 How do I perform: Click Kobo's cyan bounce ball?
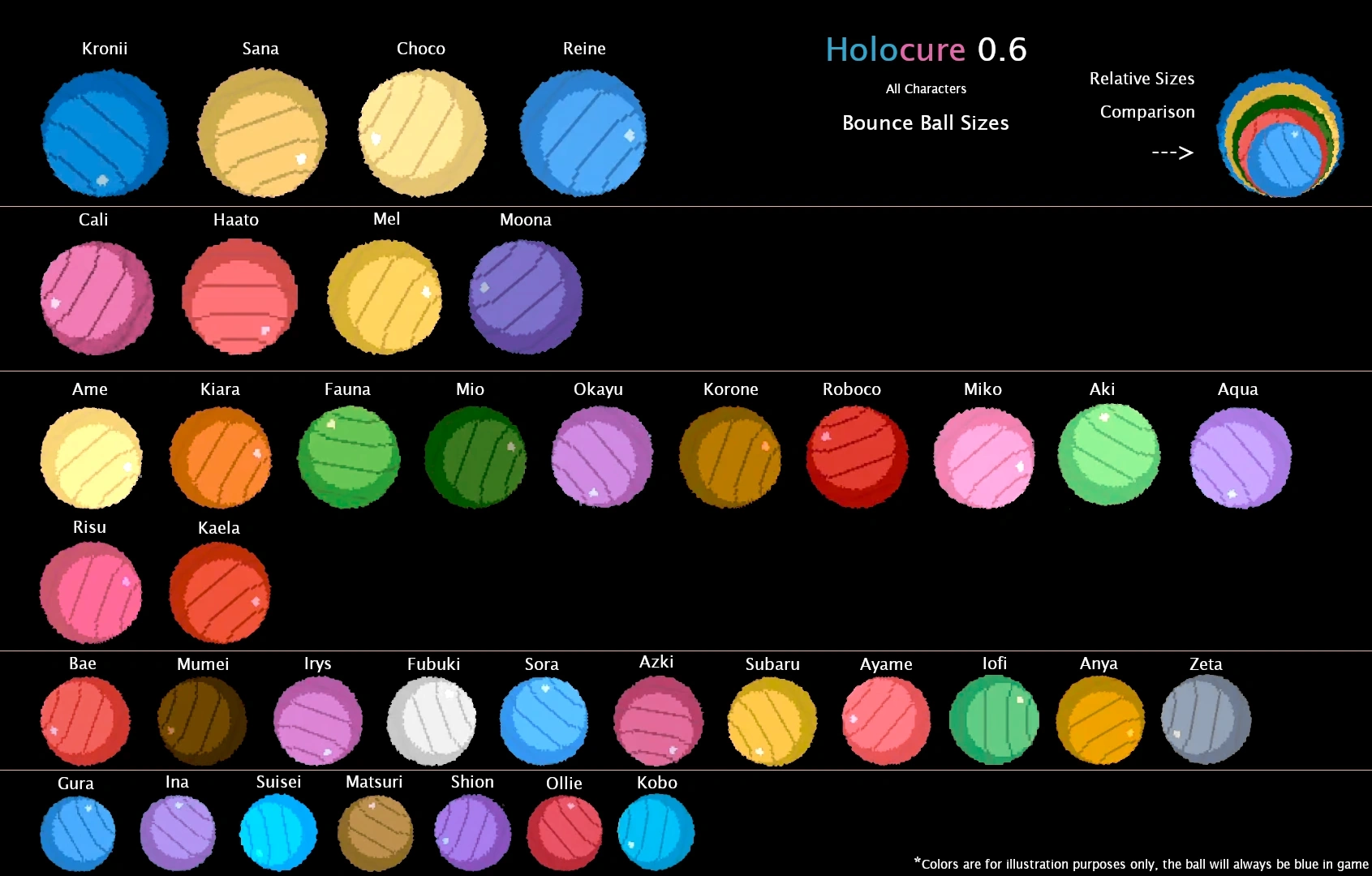pos(656,833)
